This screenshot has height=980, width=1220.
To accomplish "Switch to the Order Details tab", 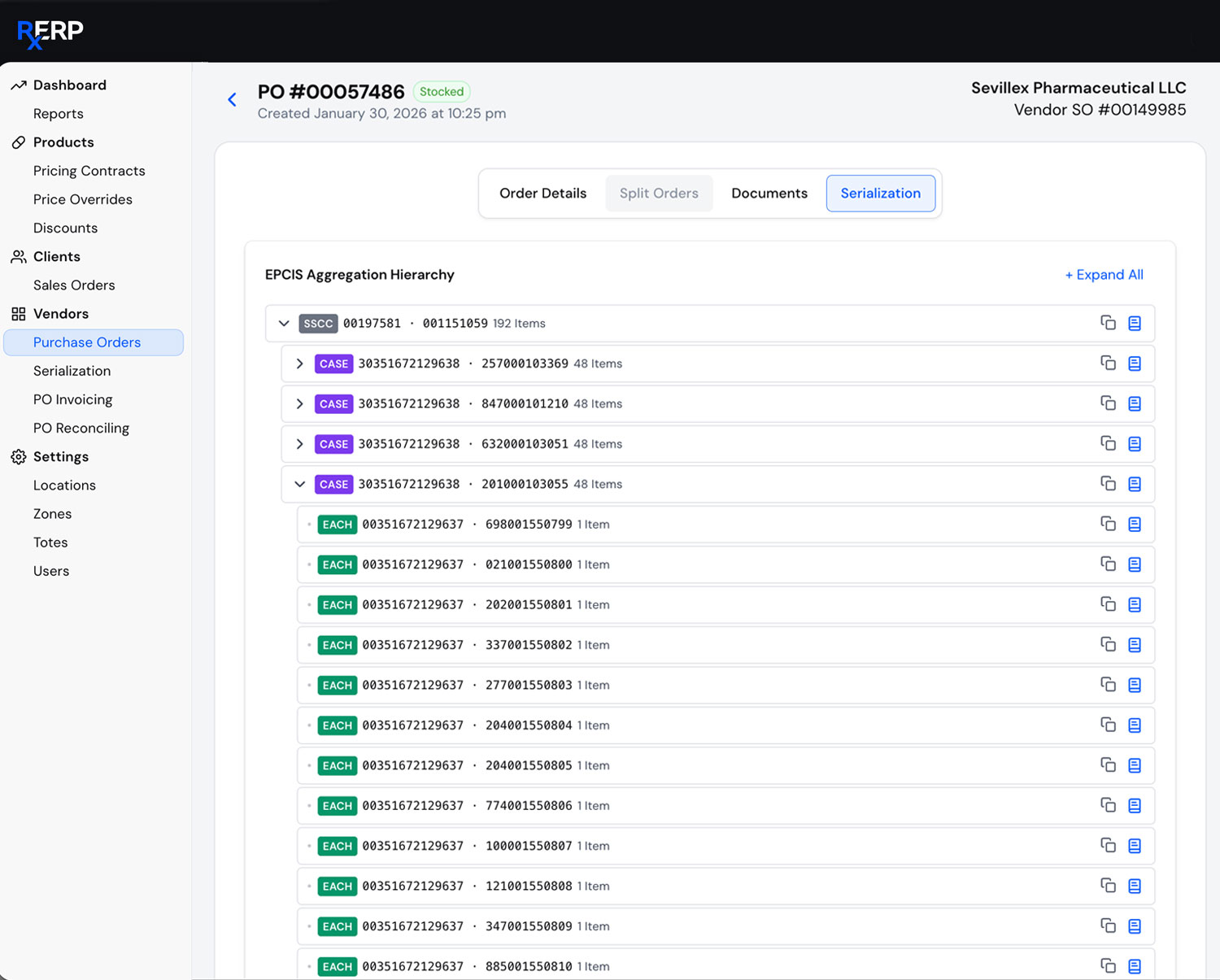I will pyautogui.click(x=542, y=193).
